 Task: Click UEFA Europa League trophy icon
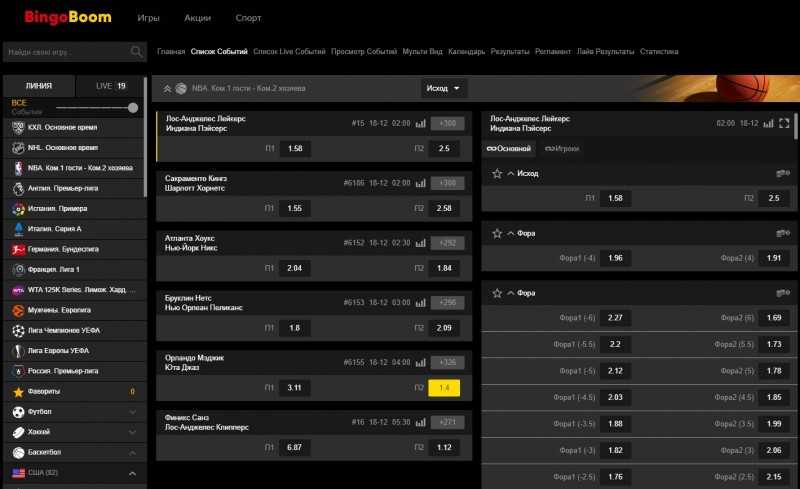18,351
